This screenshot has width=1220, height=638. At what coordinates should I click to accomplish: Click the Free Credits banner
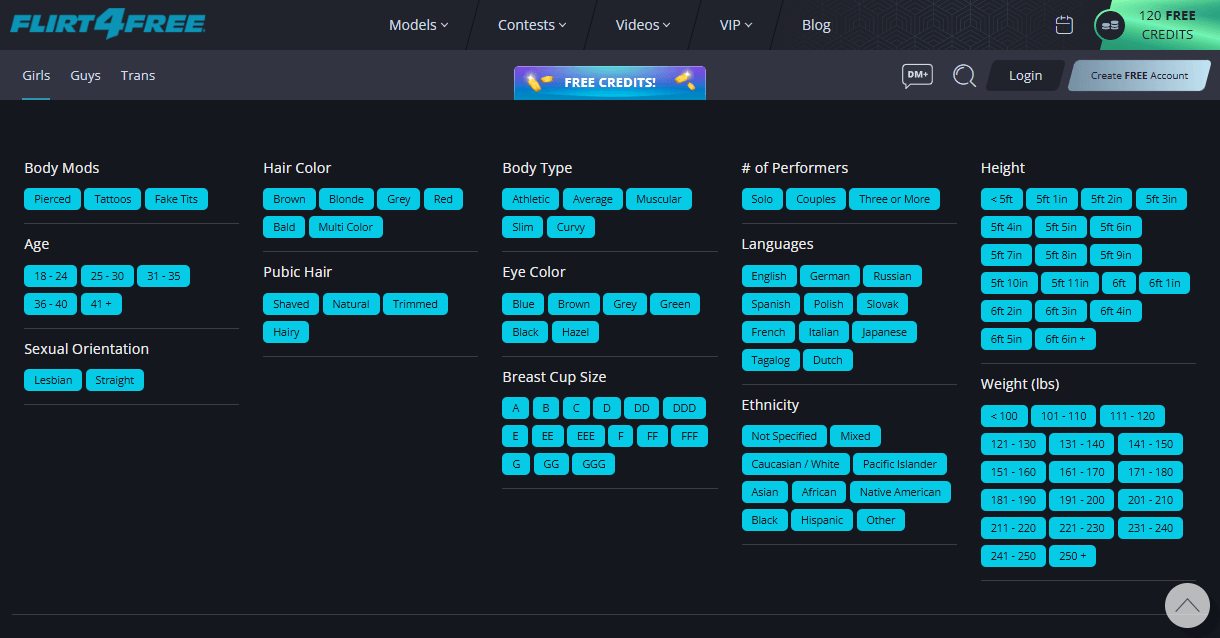(609, 83)
